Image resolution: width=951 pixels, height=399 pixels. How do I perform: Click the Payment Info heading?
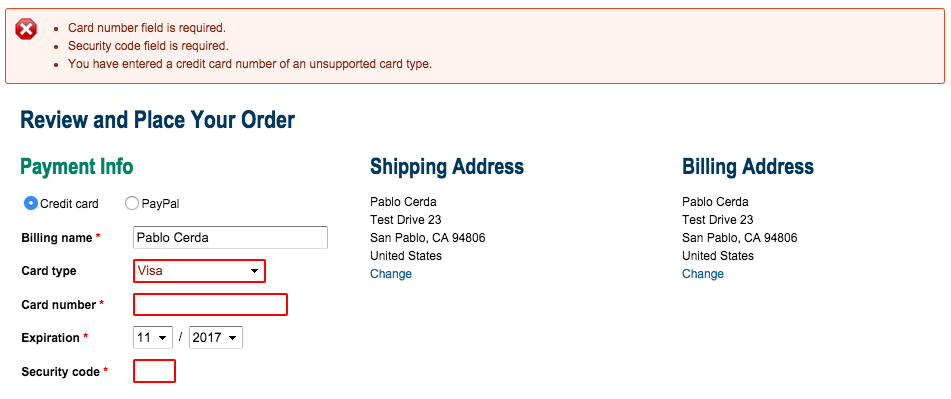tap(77, 167)
